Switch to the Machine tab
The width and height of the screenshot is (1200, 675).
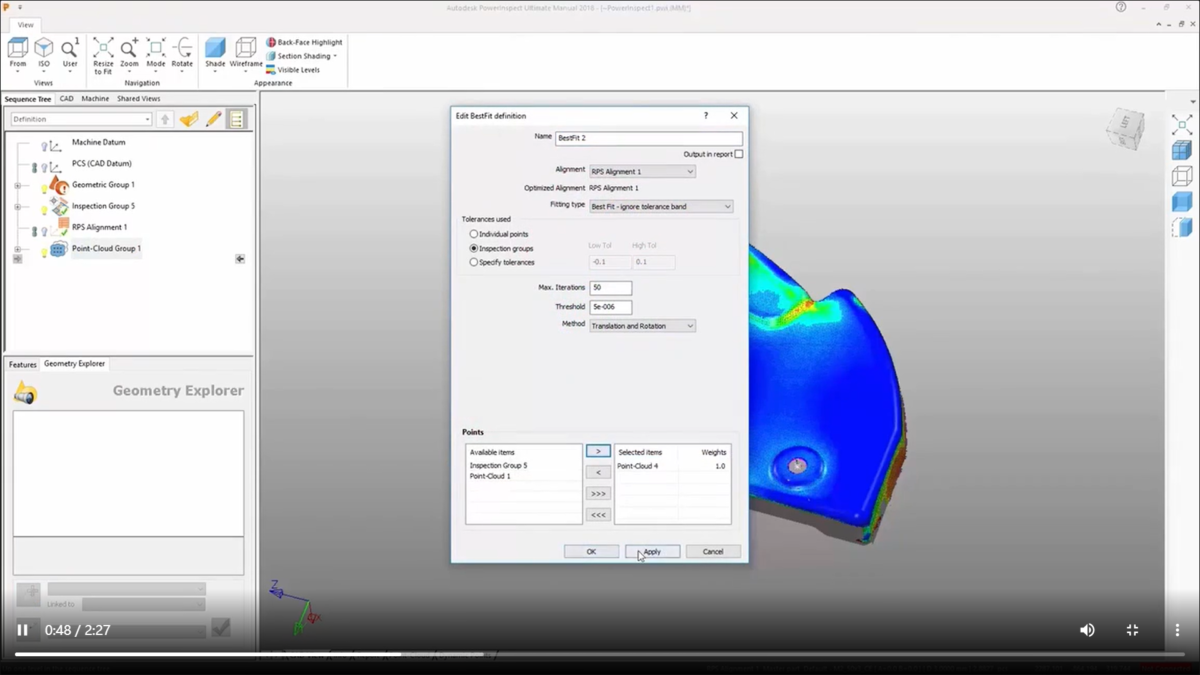95,99
